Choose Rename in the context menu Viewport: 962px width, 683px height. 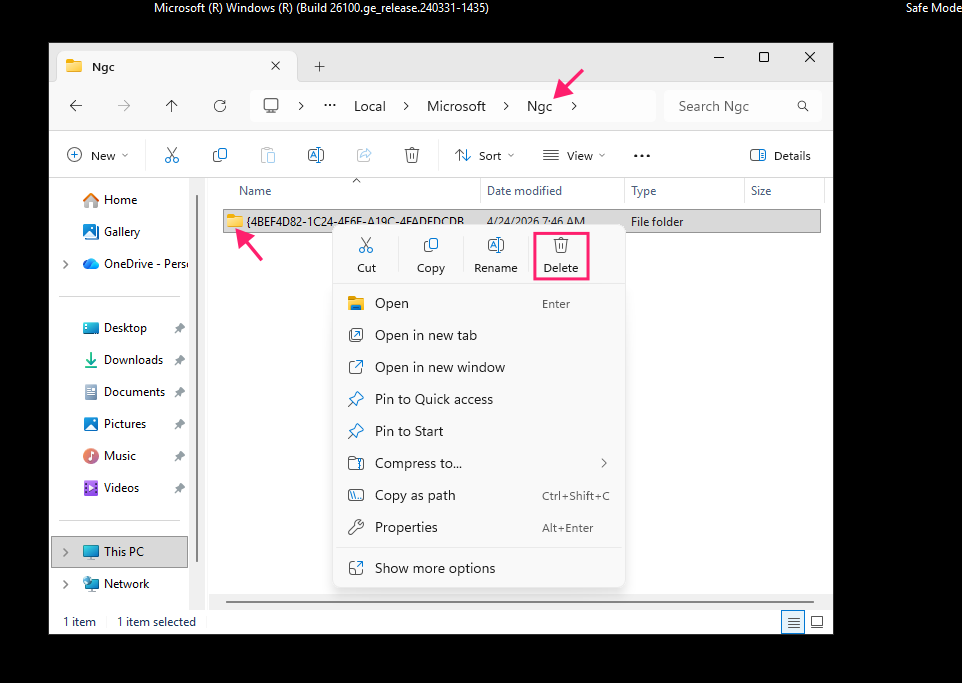496,255
